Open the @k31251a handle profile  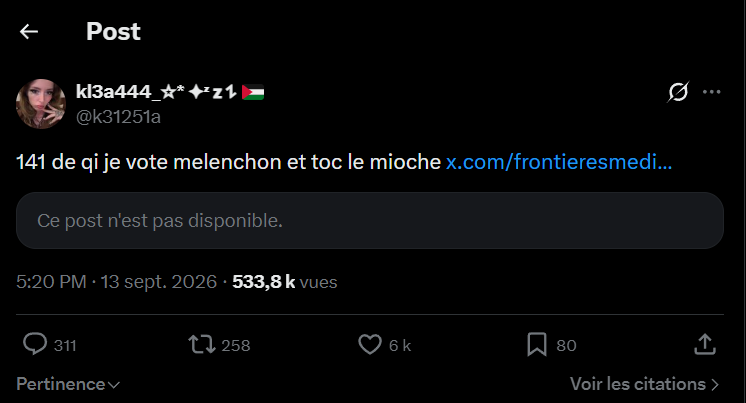[x=118, y=117]
